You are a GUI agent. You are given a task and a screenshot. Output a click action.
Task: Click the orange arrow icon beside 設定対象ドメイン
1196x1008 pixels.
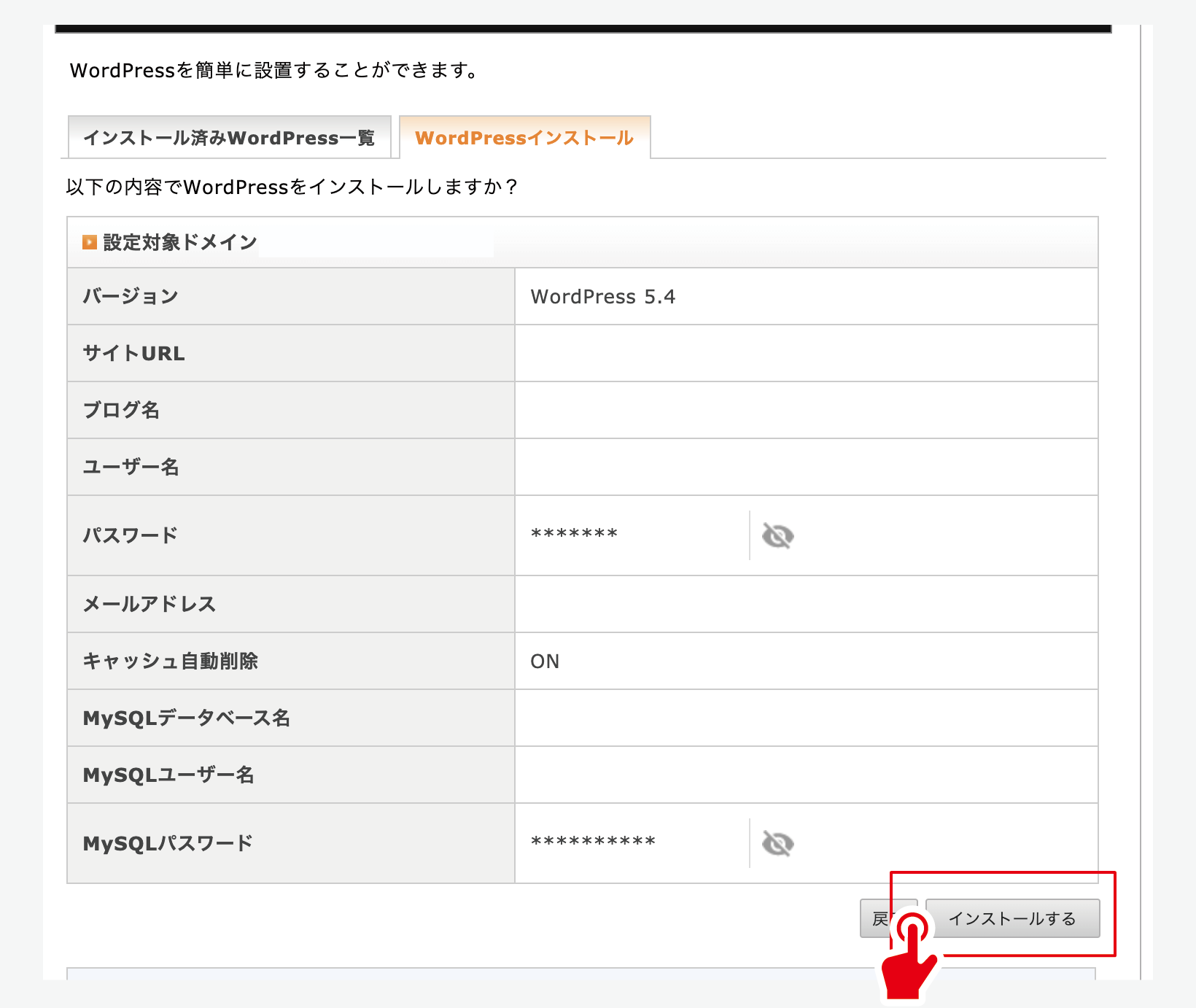[x=90, y=242]
